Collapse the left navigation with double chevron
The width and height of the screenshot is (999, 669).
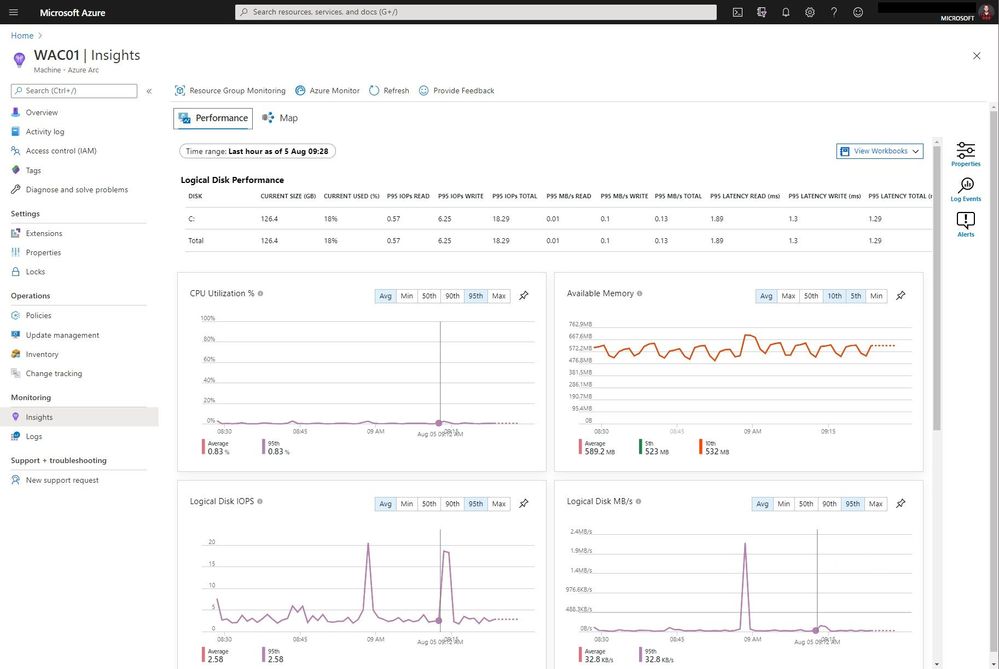149,91
